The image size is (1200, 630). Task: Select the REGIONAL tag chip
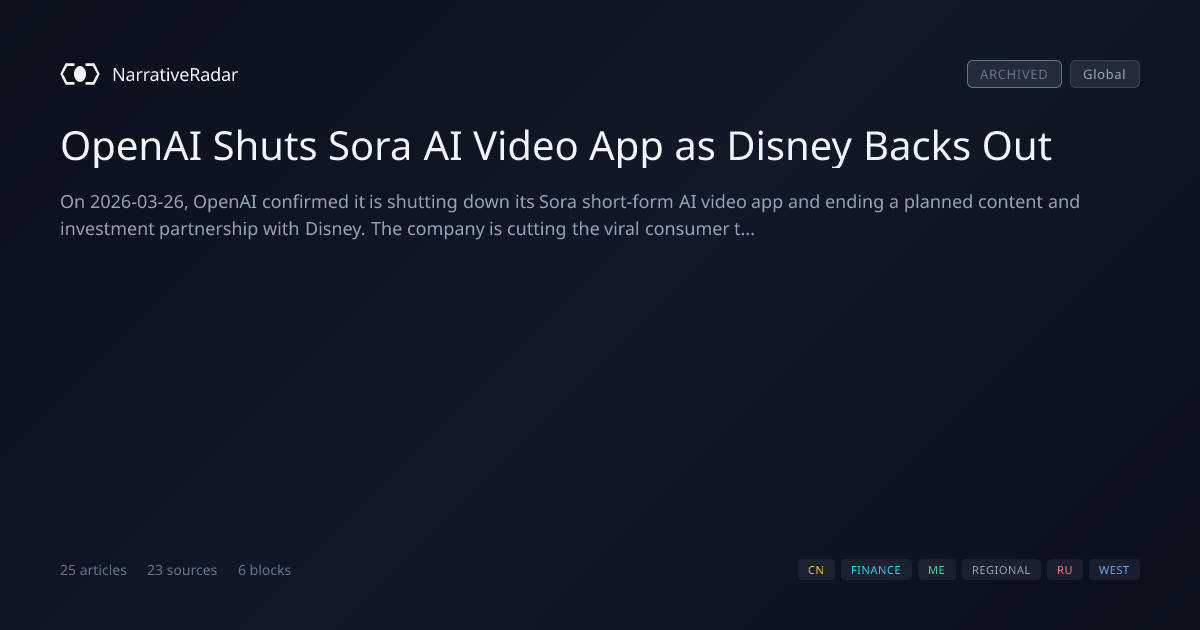click(x=1001, y=570)
